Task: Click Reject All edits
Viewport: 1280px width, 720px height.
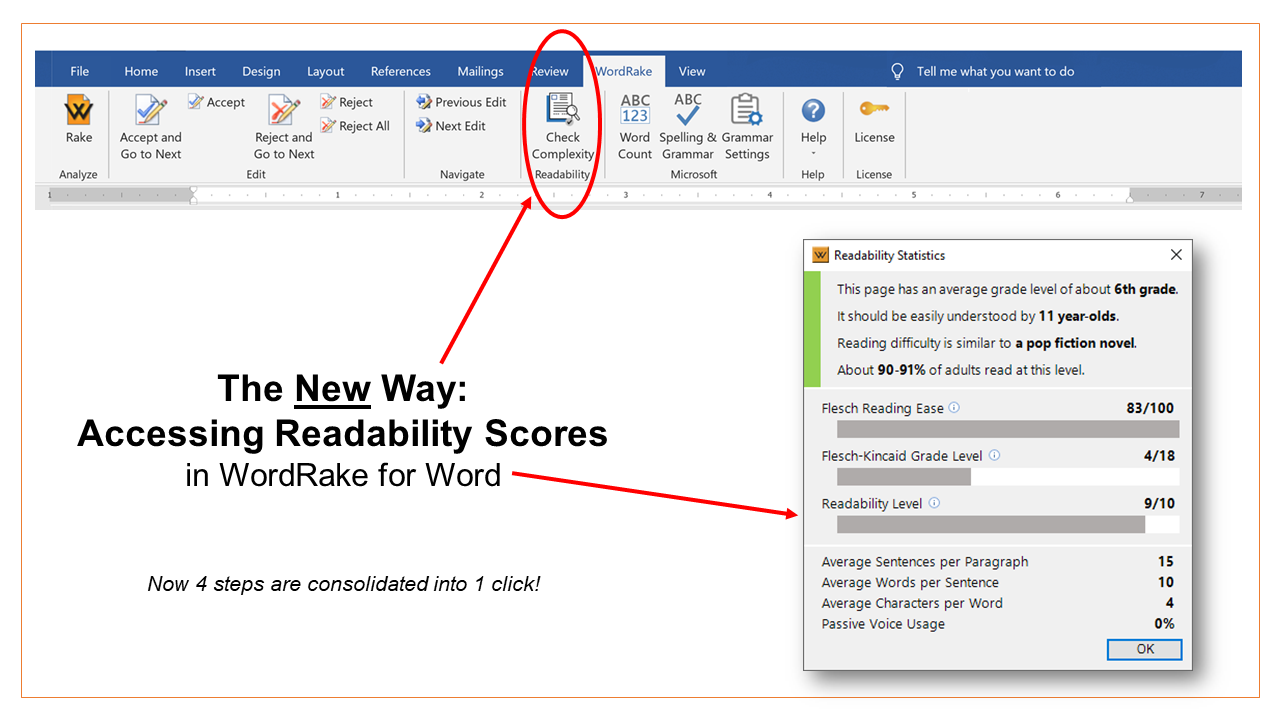Action: coord(355,126)
